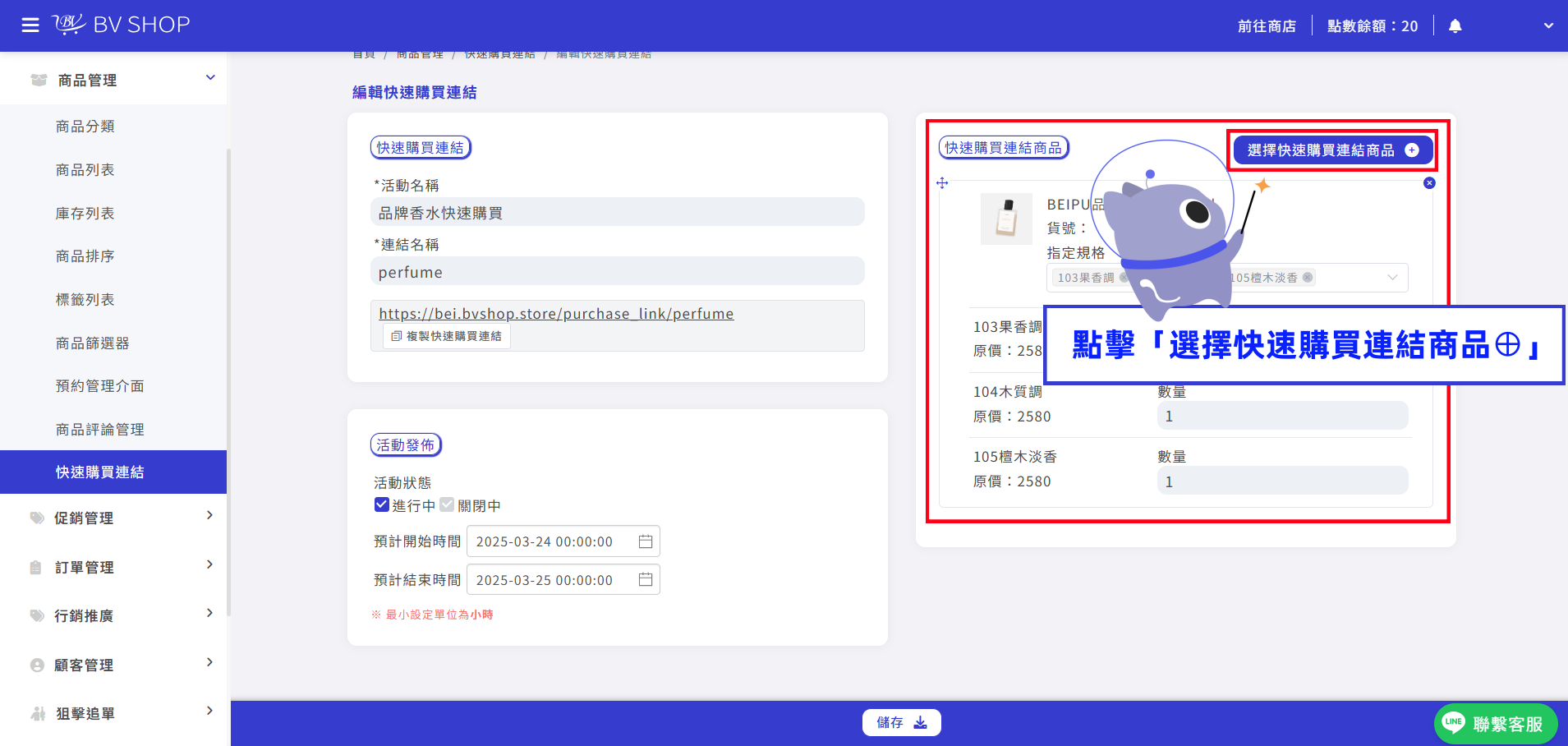Open the calendar for 預計結束時間

pos(646,580)
